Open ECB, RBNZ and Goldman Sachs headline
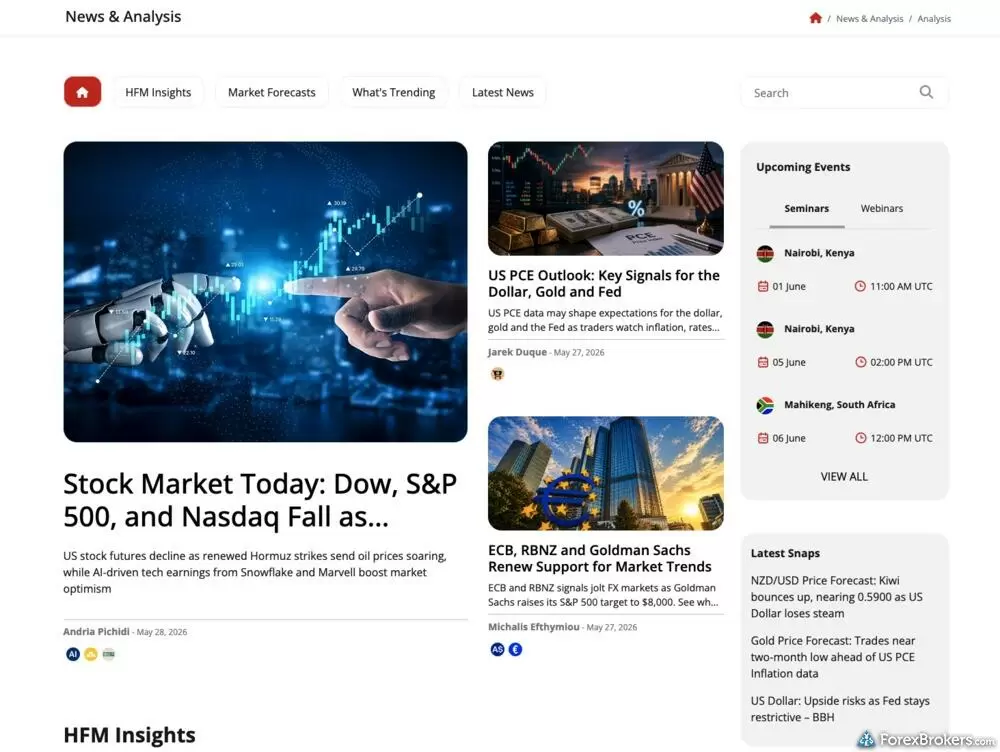This screenshot has height=752, width=1000. (599, 558)
